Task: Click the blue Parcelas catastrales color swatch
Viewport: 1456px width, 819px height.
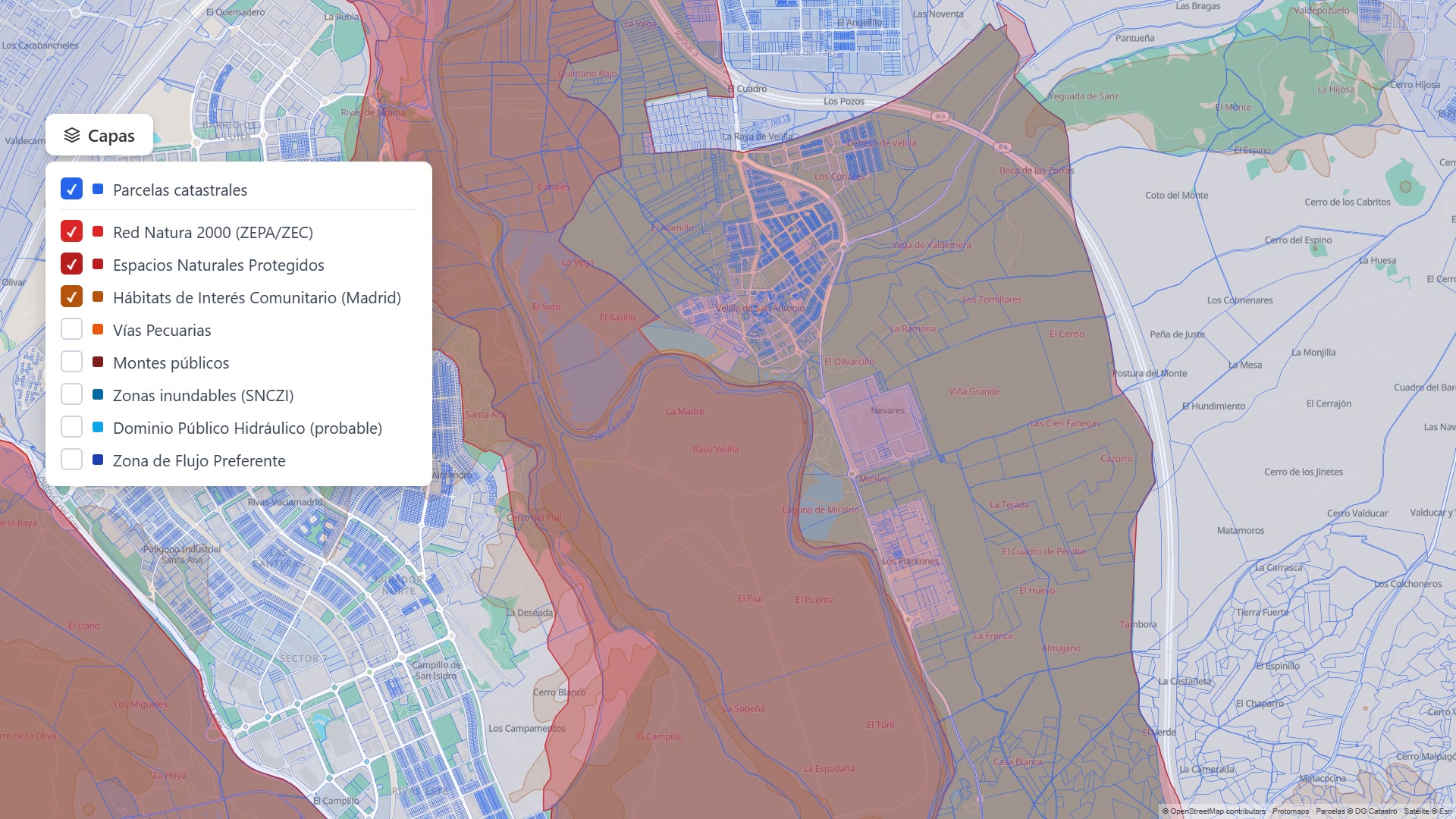Action: [98, 189]
